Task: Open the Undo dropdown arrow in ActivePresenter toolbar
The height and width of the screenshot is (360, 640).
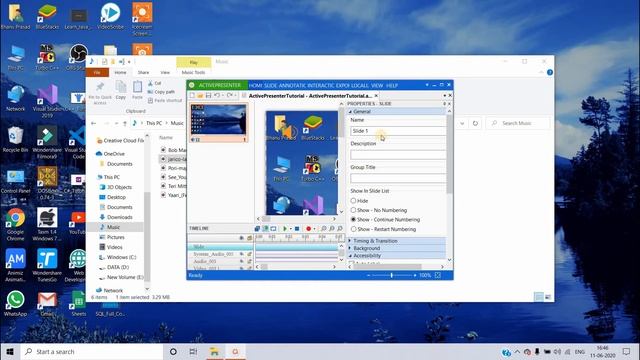Action: tap(222, 96)
